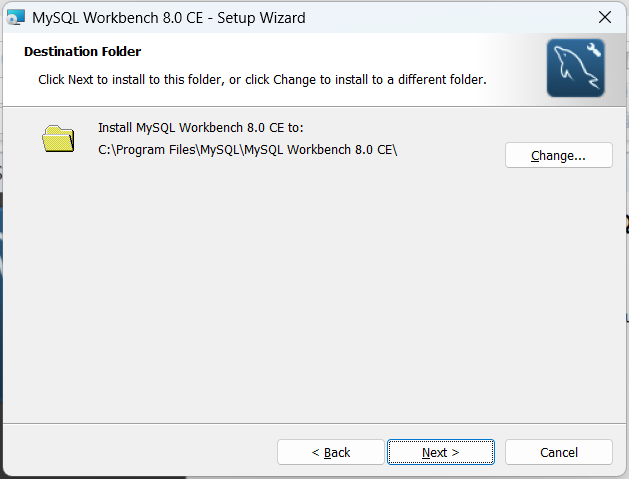The height and width of the screenshot is (479, 629).
Task: Click the separator line above the buttons
Action: (x=314, y=423)
